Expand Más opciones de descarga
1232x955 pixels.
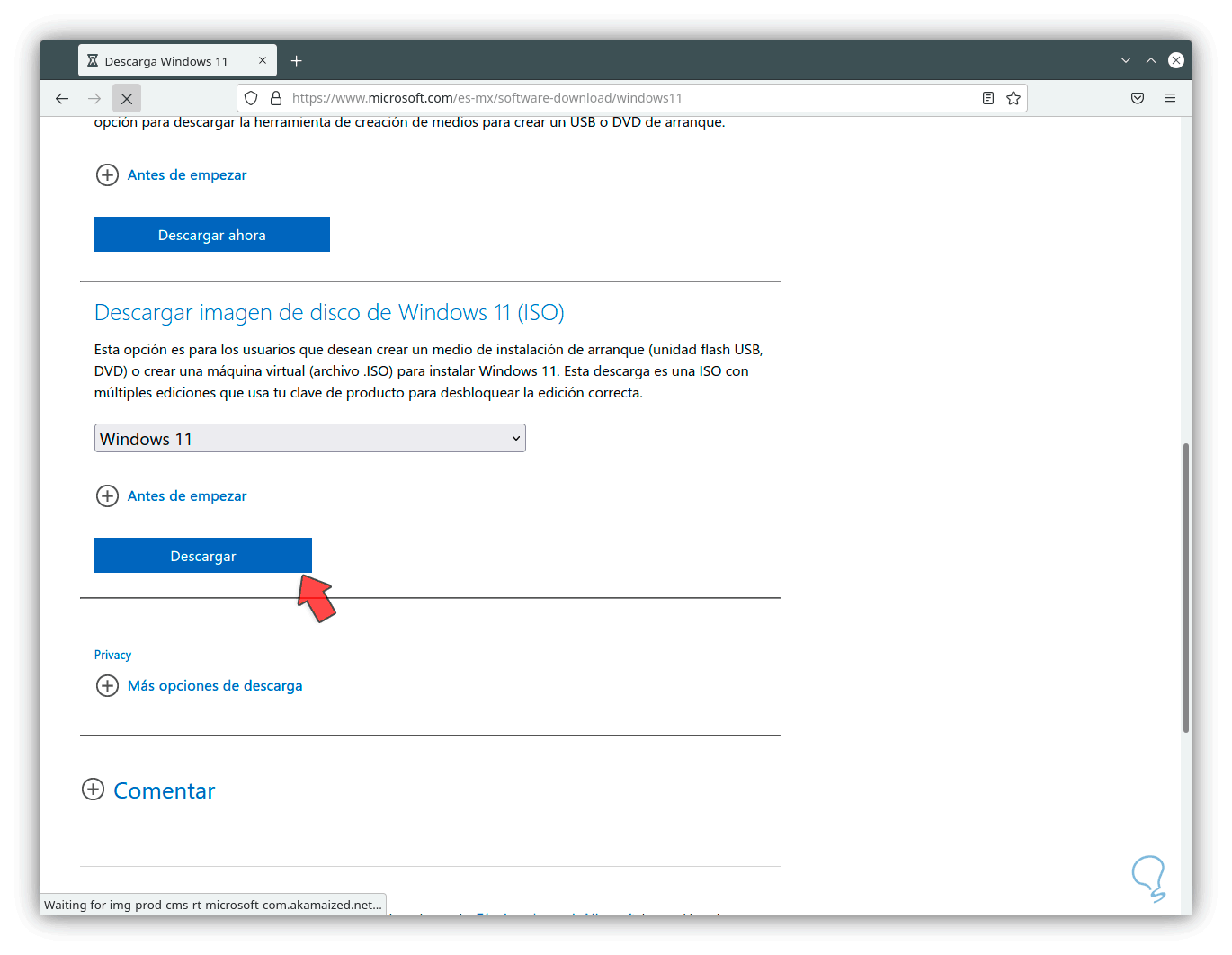199,685
